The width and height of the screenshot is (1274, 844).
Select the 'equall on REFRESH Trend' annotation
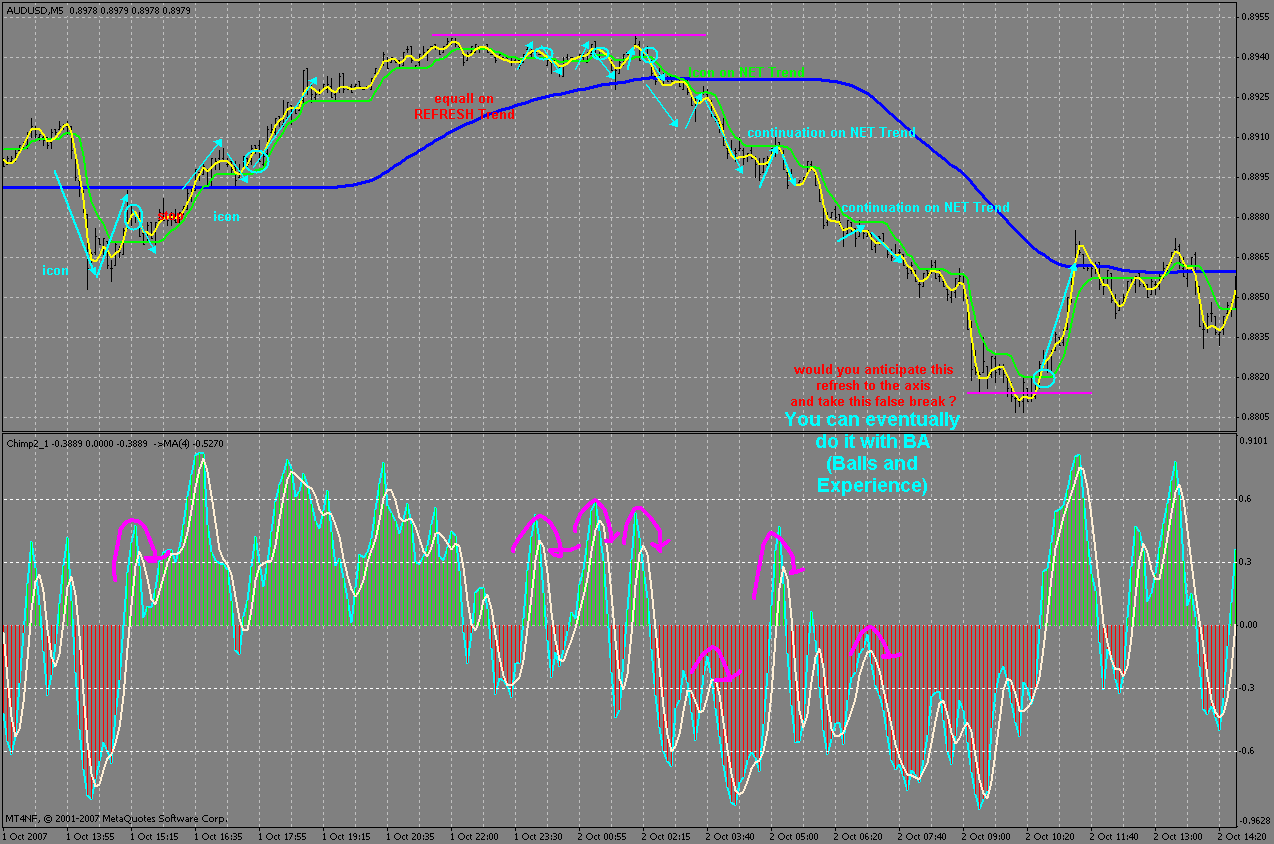pos(465,107)
